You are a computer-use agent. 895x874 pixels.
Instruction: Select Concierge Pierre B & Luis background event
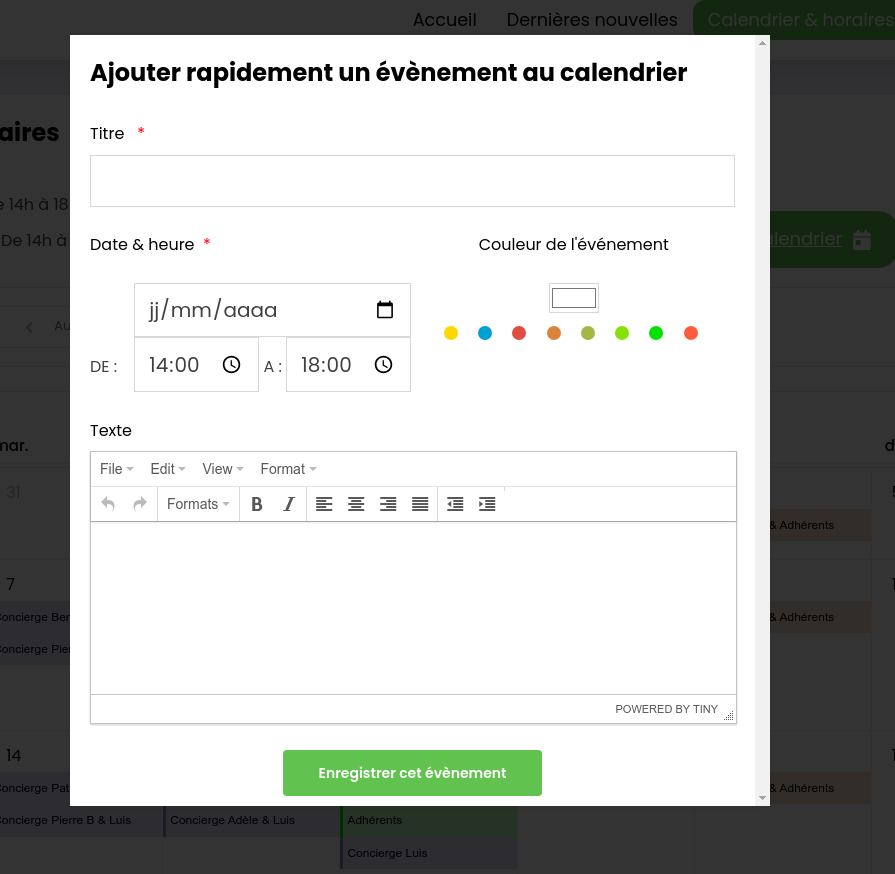click(x=82, y=820)
